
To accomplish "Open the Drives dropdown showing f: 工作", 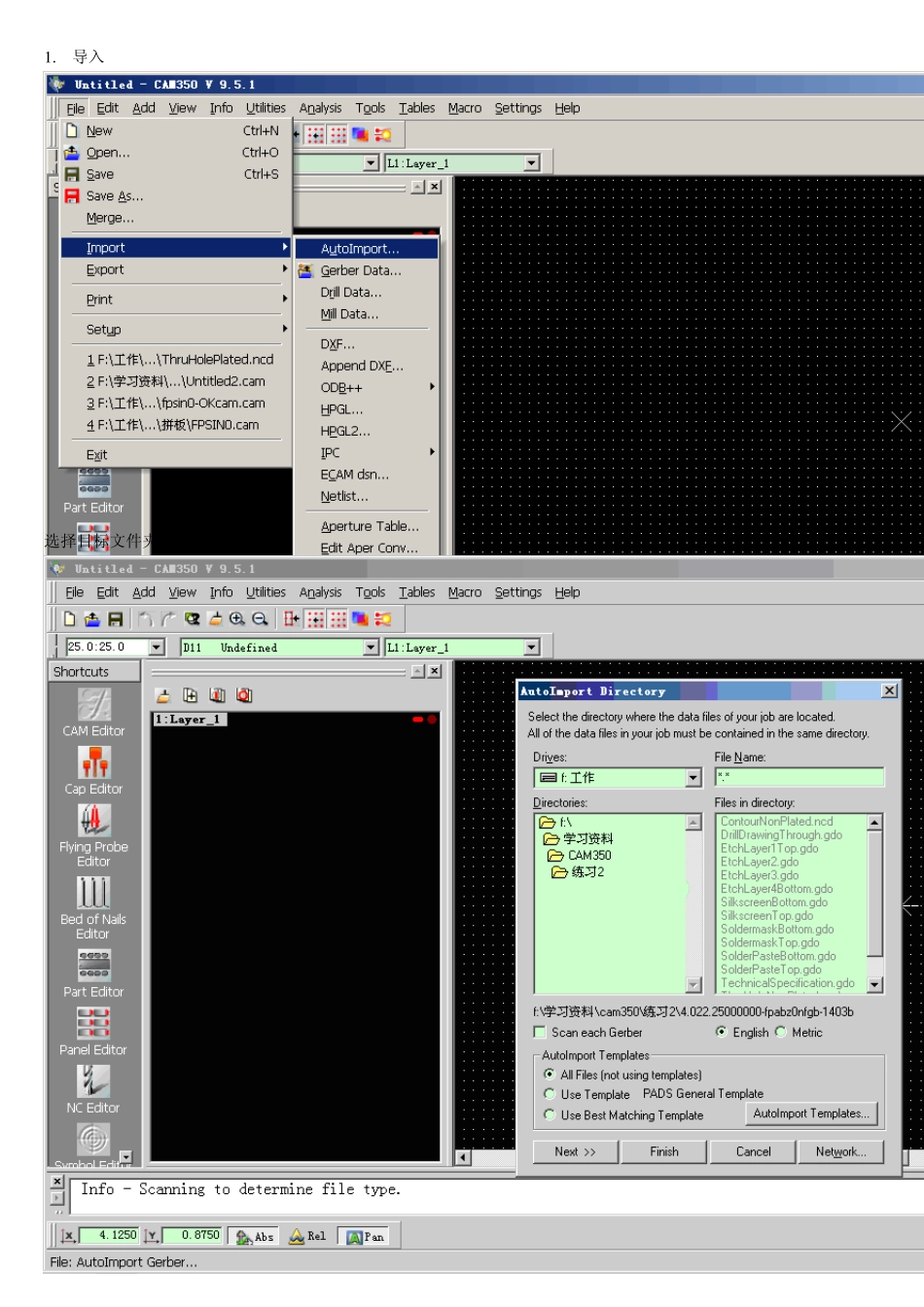I will click(x=693, y=778).
